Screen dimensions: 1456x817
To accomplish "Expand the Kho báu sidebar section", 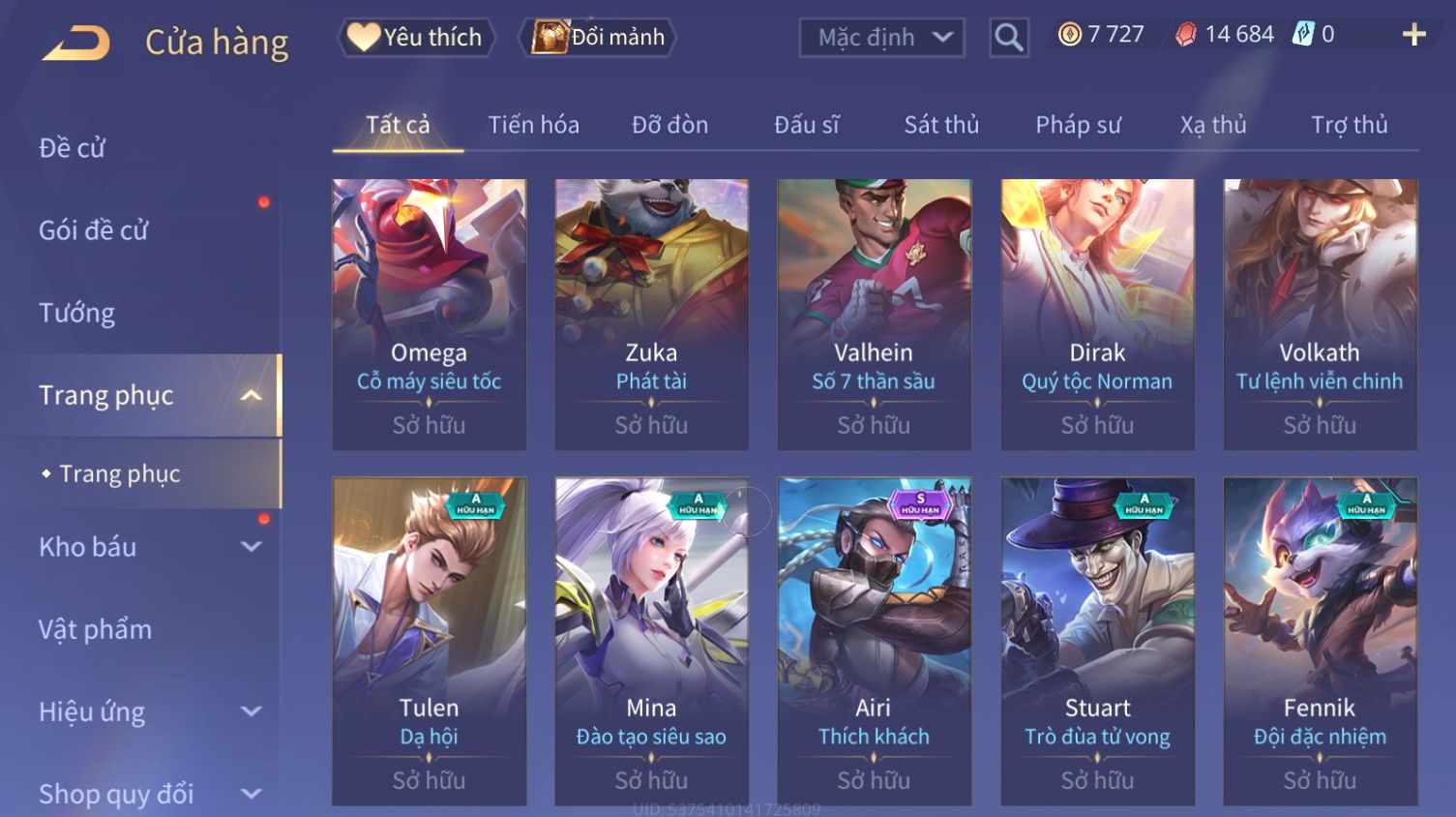I will point(251,547).
